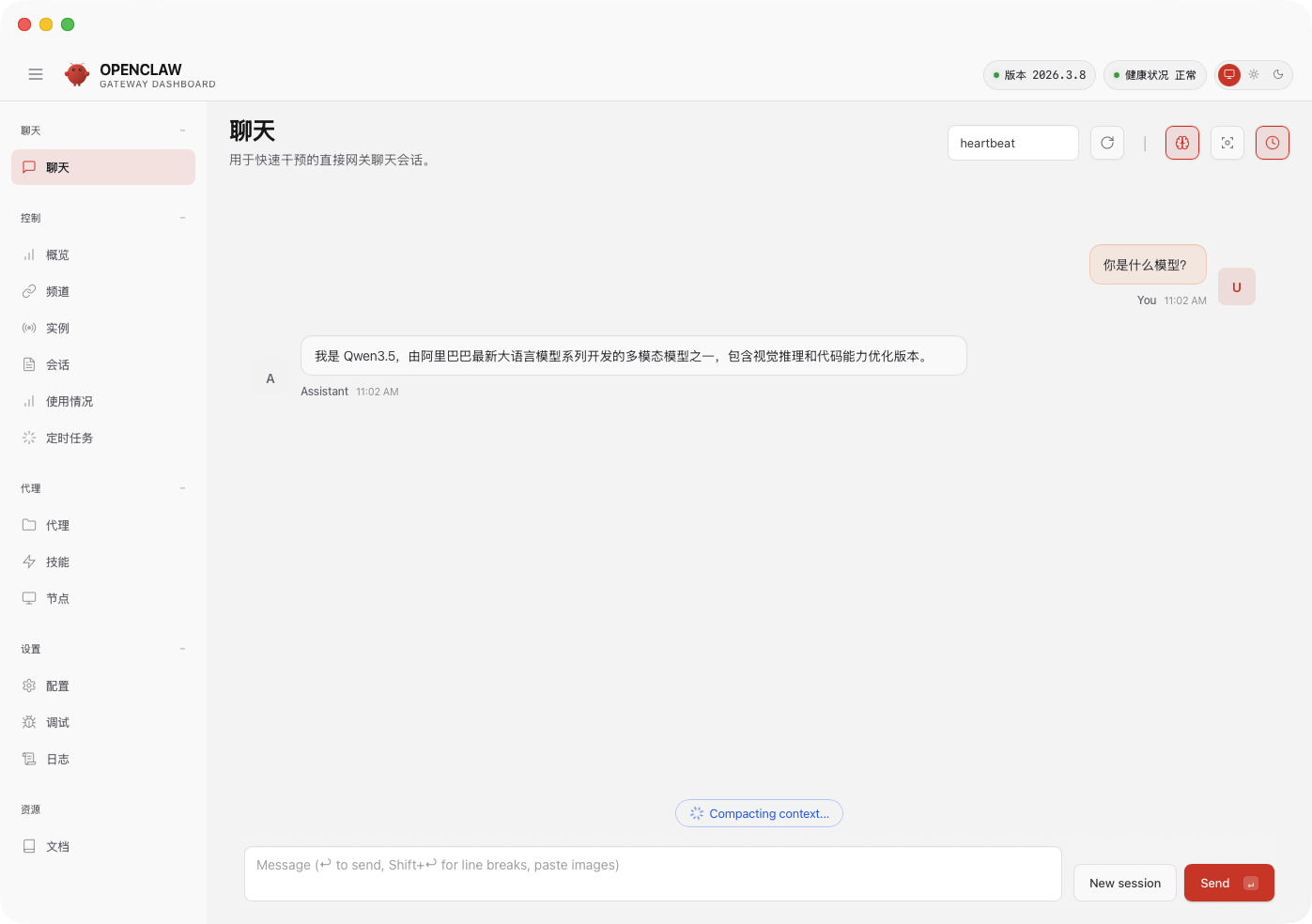Focus the Message input field
The image size is (1312, 924).
pos(653,874)
